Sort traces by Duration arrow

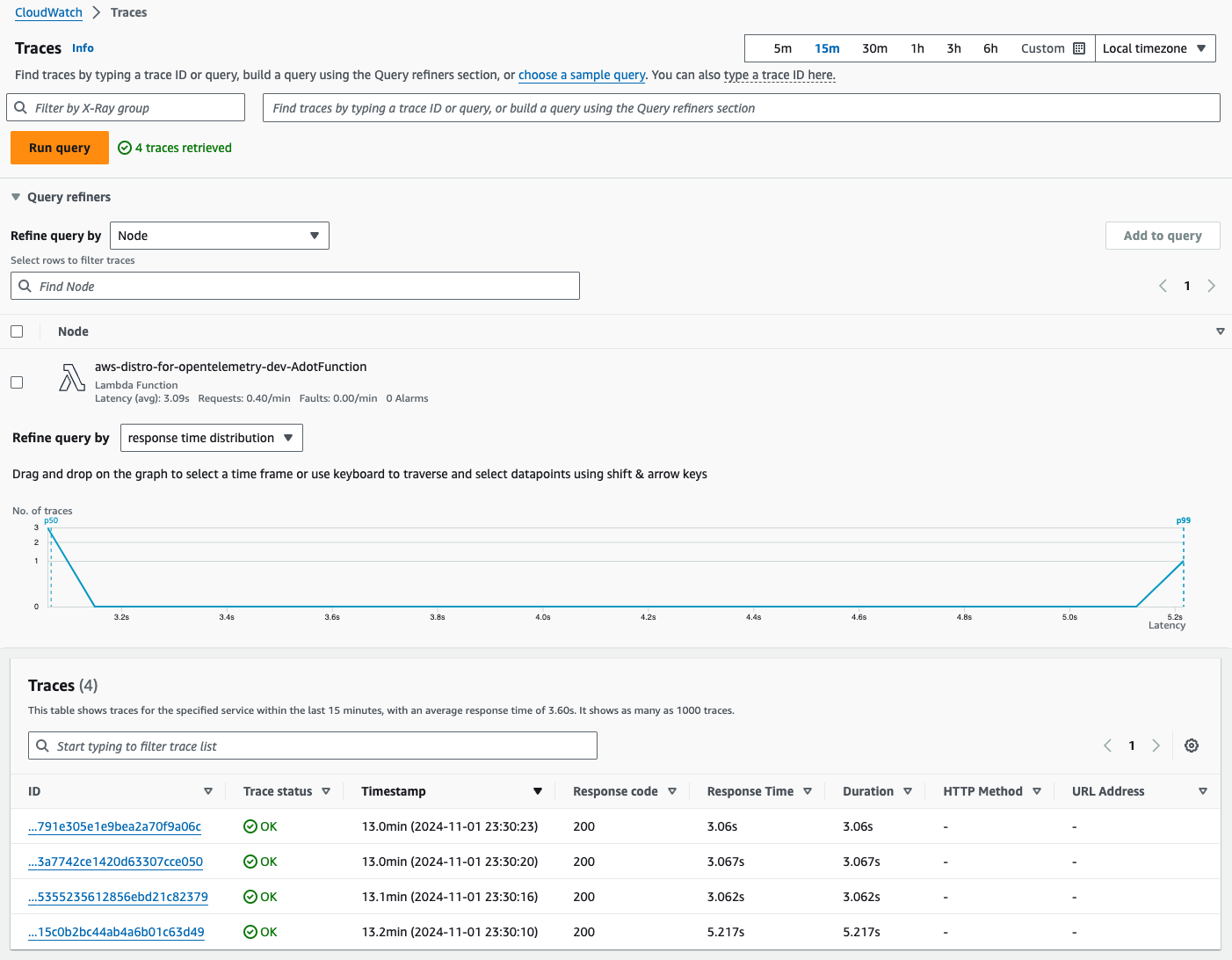click(908, 791)
